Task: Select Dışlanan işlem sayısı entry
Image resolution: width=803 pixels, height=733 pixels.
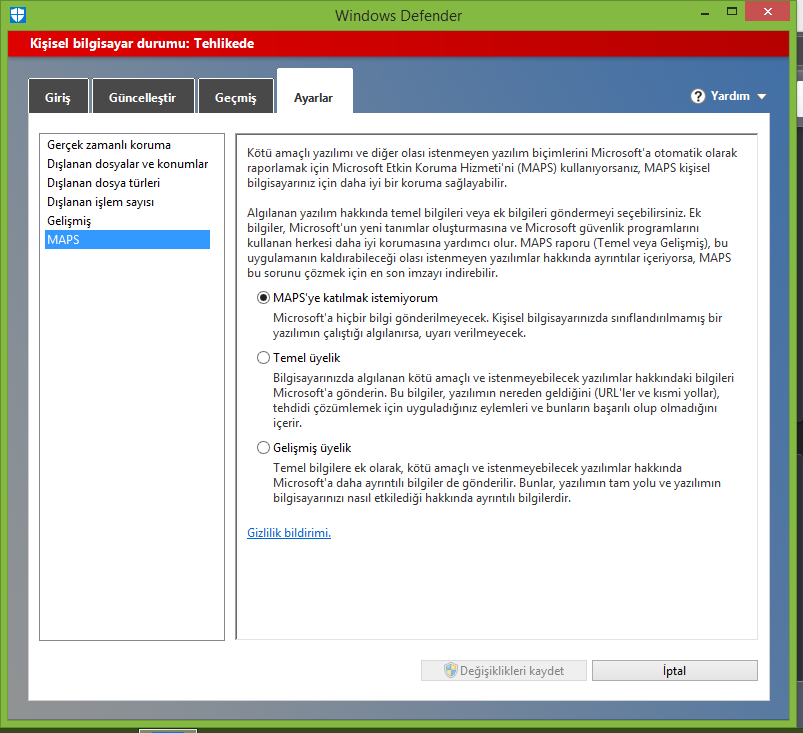Action: 128,202
